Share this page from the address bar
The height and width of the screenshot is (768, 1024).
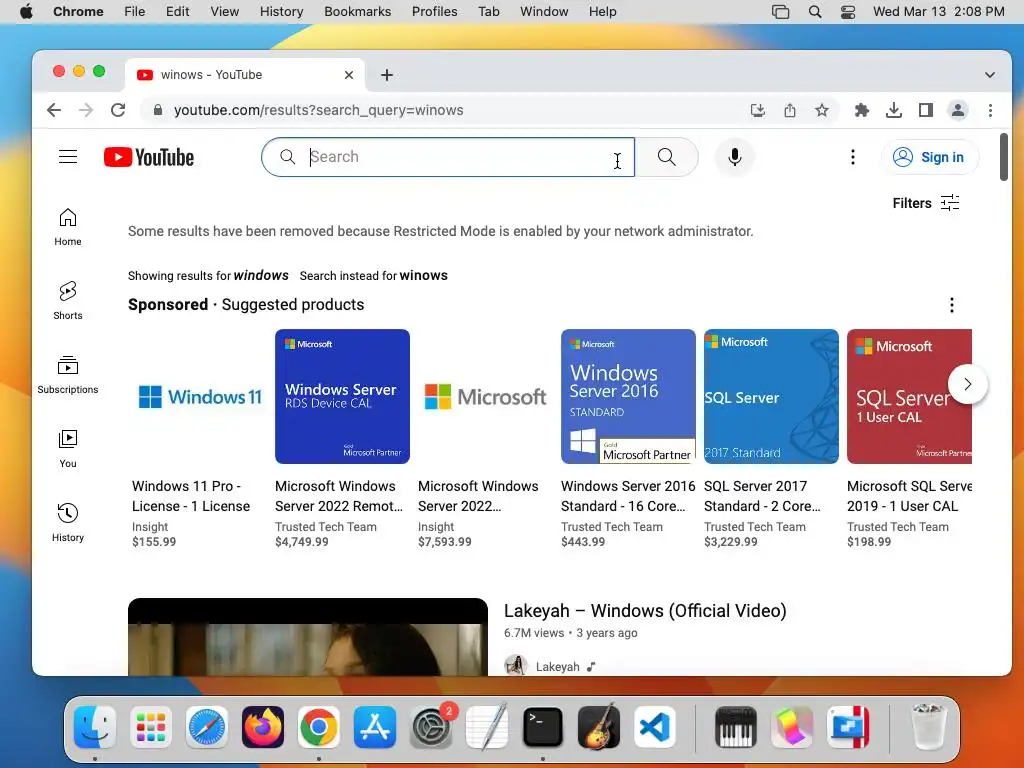[790, 110]
